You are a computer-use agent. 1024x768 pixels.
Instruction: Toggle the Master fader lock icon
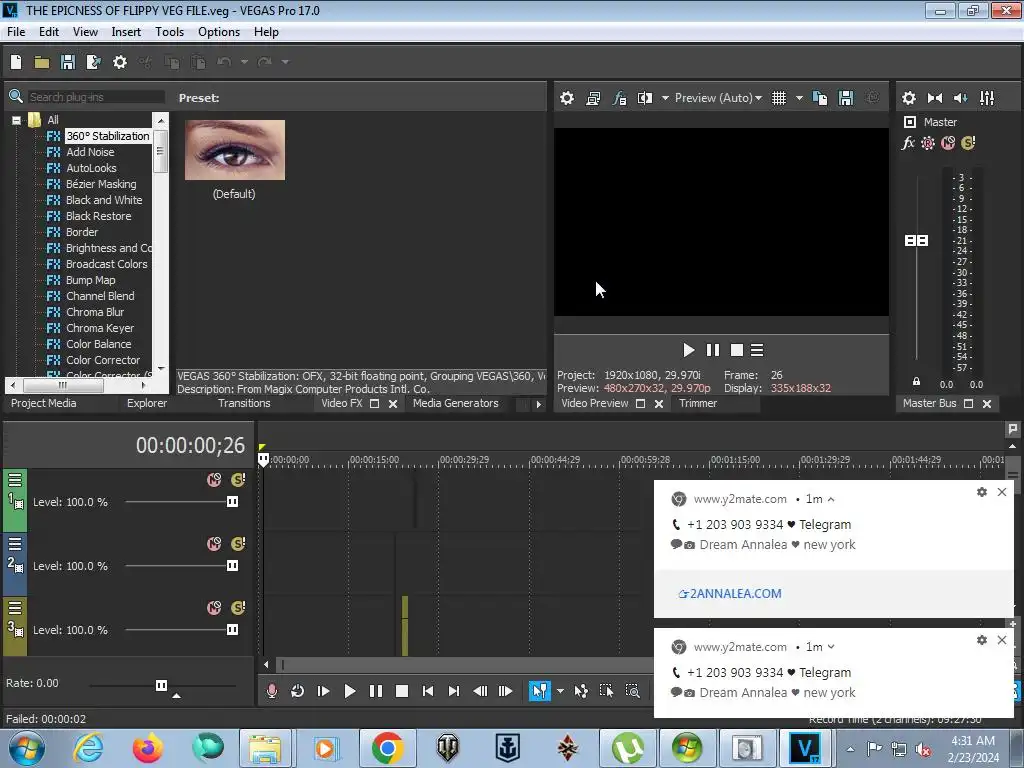coord(916,381)
